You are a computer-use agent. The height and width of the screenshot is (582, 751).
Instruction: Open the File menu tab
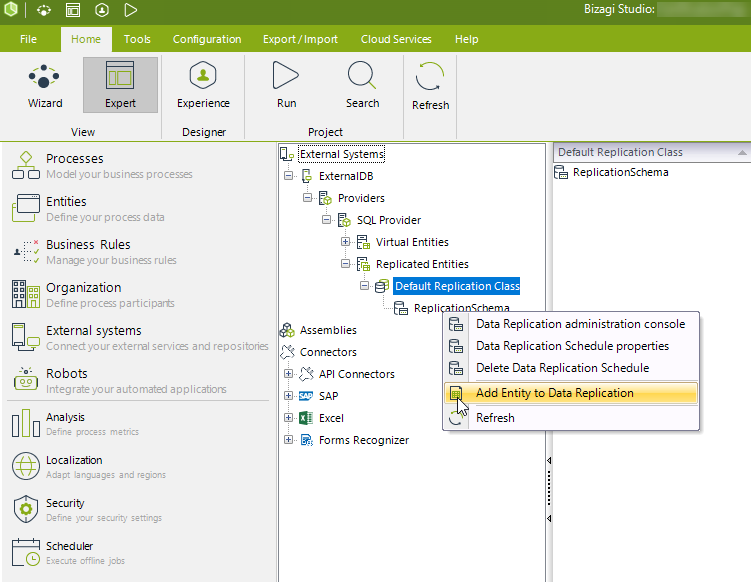(x=28, y=39)
